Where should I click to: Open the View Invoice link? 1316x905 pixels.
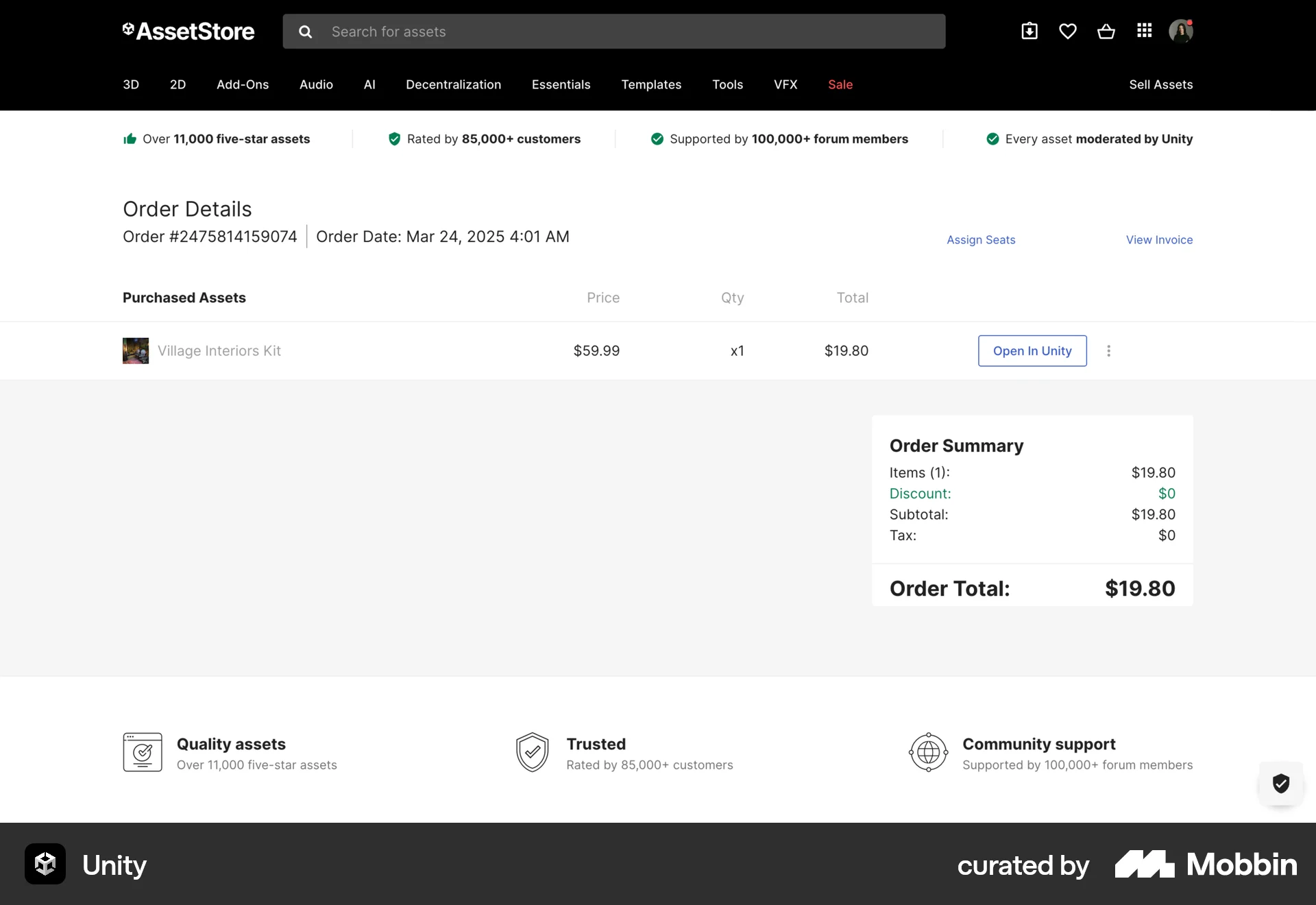coord(1159,239)
